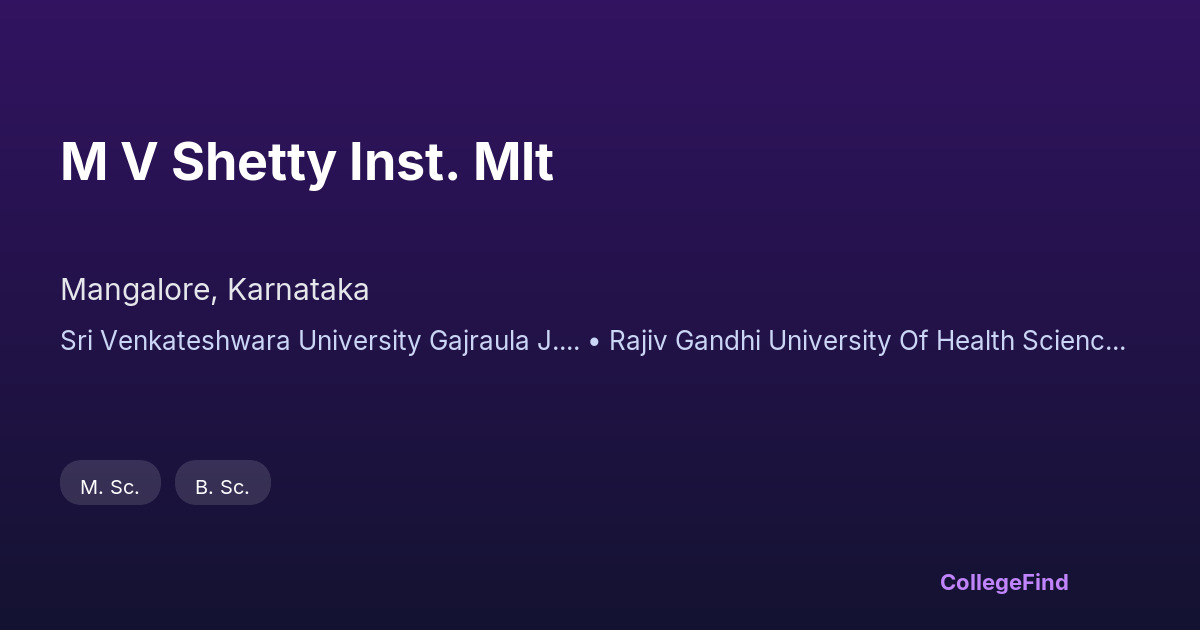The height and width of the screenshot is (630, 1200).
Task: Click the word Karnataka in the location
Action: pyautogui.click(x=298, y=290)
